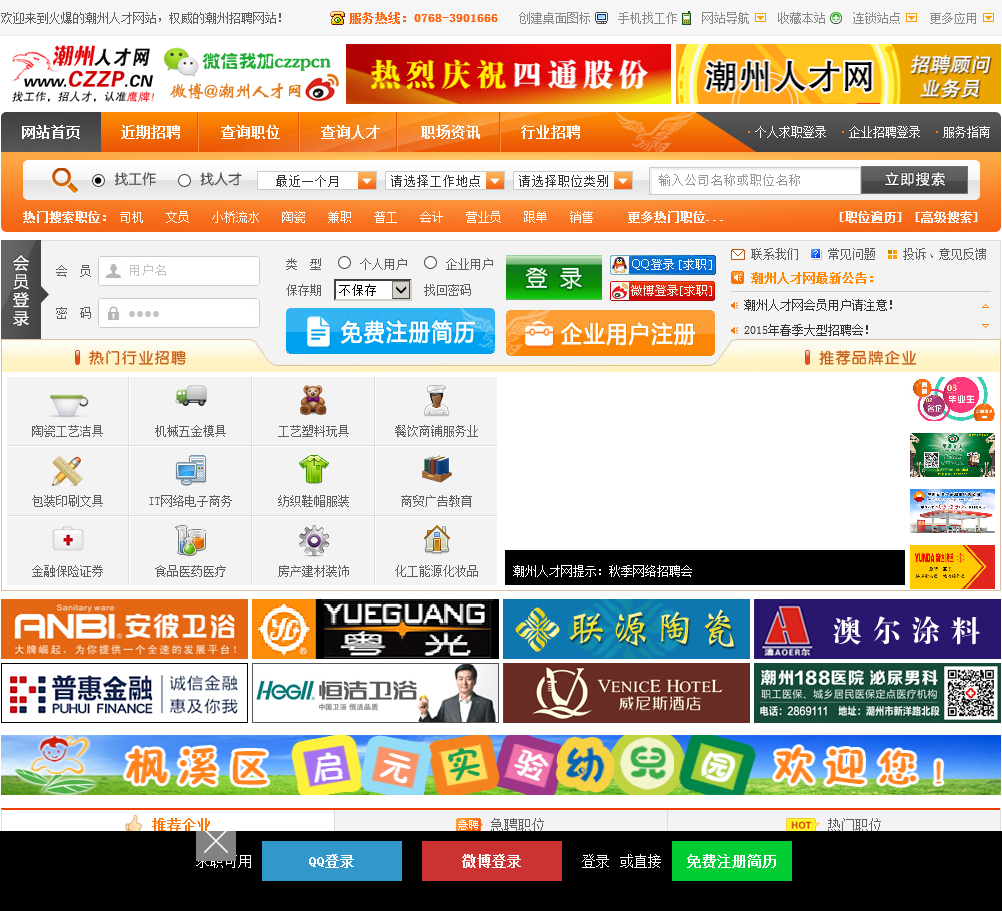Viewport: 1002px width, 911px height.
Task: Go to the 网站首页 tab
Action: (51, 132)
